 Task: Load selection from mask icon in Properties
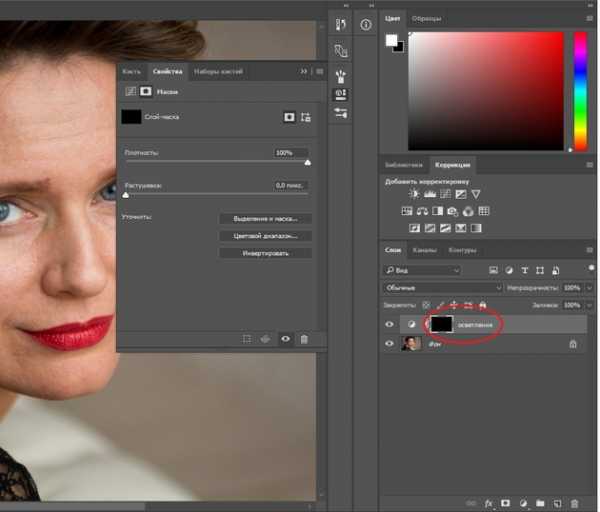246,339
